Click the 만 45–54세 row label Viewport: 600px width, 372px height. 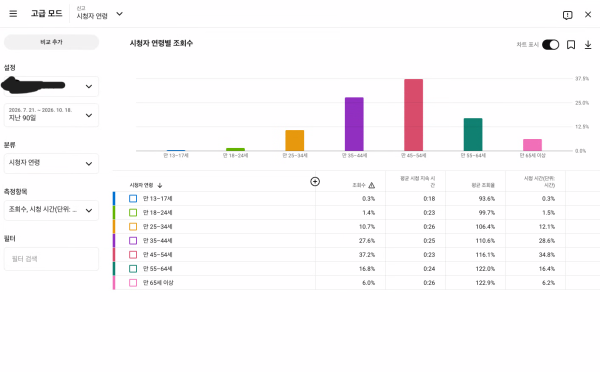coord(158,255)
